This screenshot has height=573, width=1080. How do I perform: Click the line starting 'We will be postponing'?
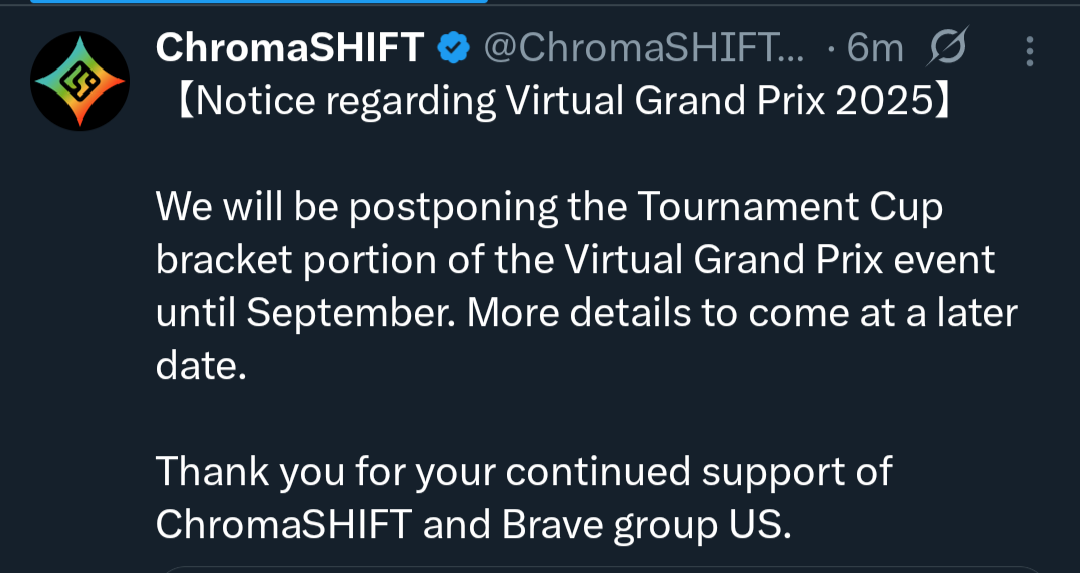(549, 207)
